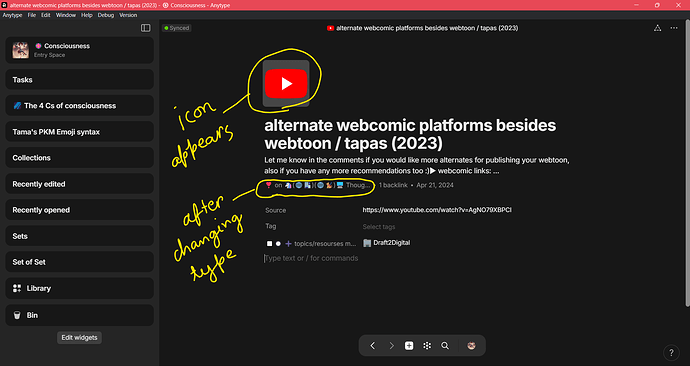Open the Version menu
690x366 pixels.
coord(128,15)
